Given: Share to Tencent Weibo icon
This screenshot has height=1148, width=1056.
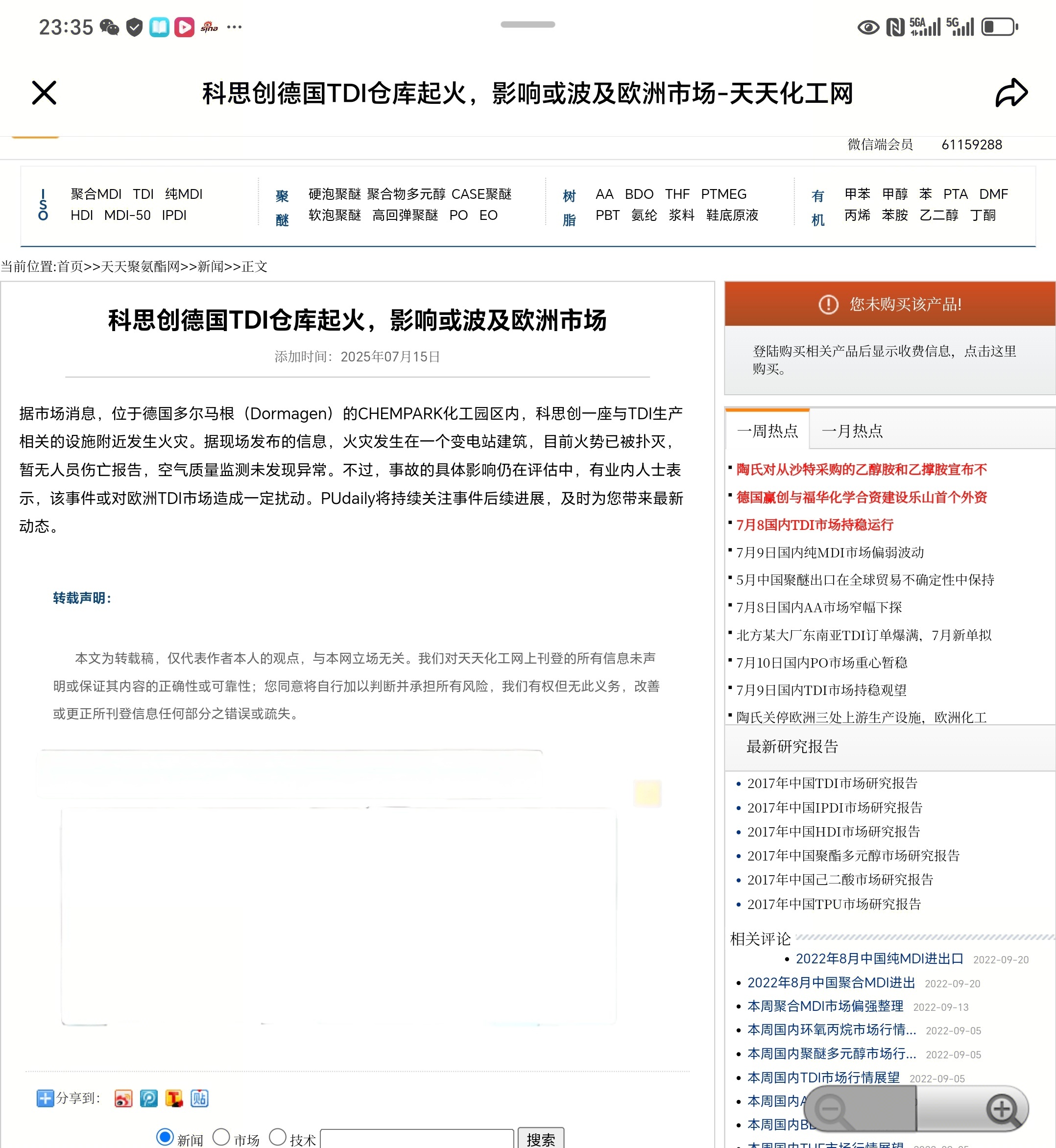Looking at the screenshot, I should (x=174, y=1098).
